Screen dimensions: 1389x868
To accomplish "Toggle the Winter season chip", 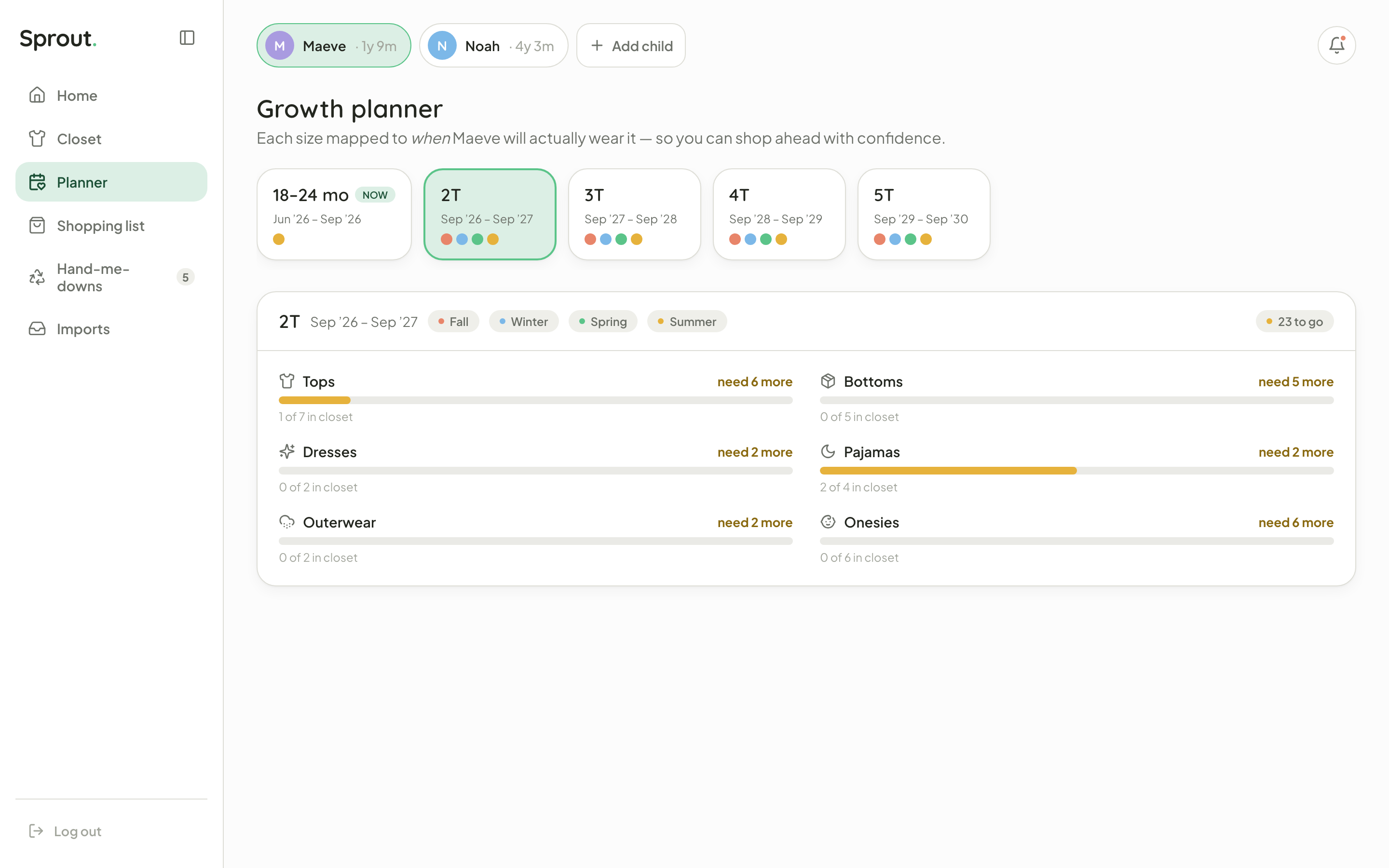I will coord(523,322).
